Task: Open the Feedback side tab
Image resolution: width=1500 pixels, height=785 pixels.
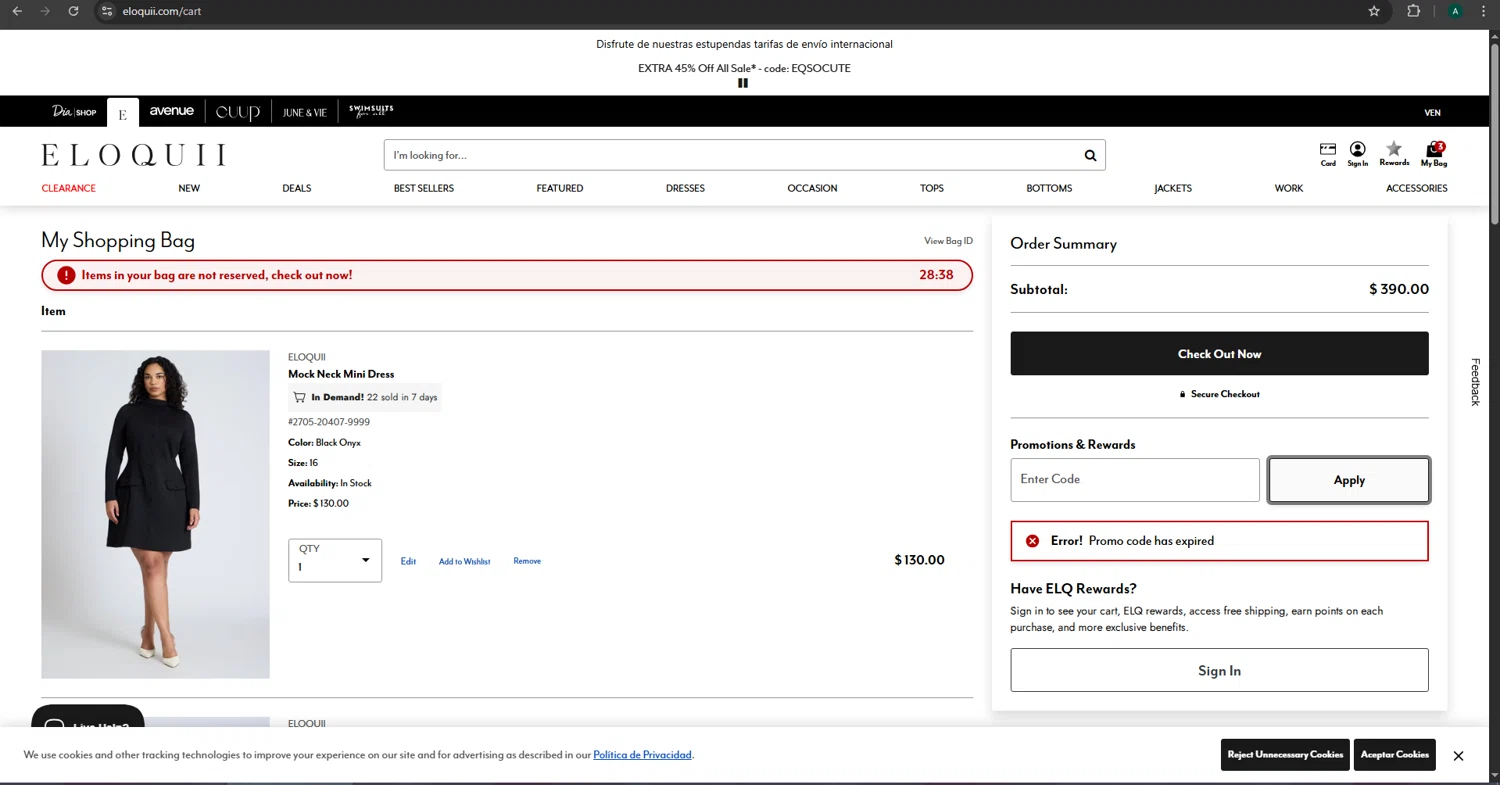Action: coord(1475,382)
